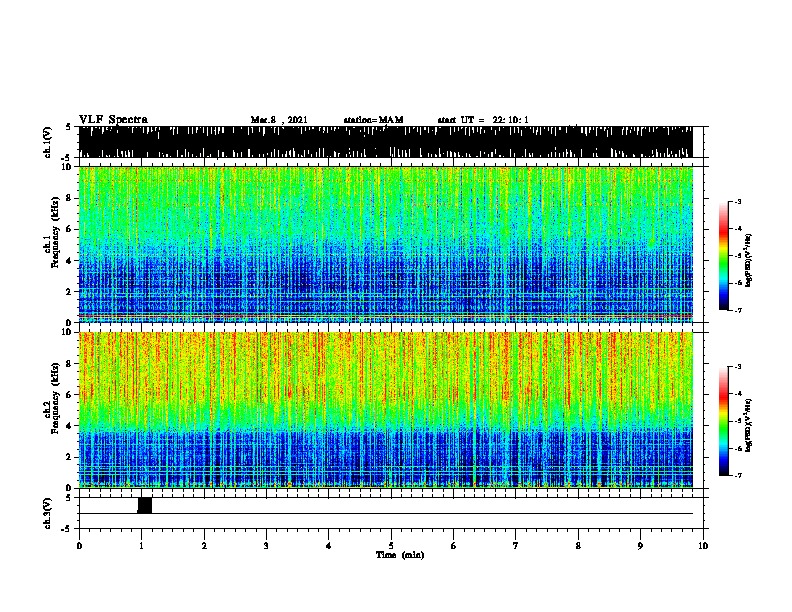Click the "-7" label on ch.2 colour bar
Viewport: 792px width, 612px height.
click(737, 476)
